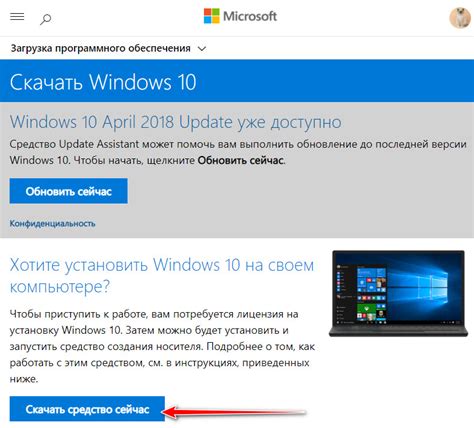Viewport: 474px width, 428px height.
Task: Click the blue Обновить сейчас button
Action: (x=68, y=191)
